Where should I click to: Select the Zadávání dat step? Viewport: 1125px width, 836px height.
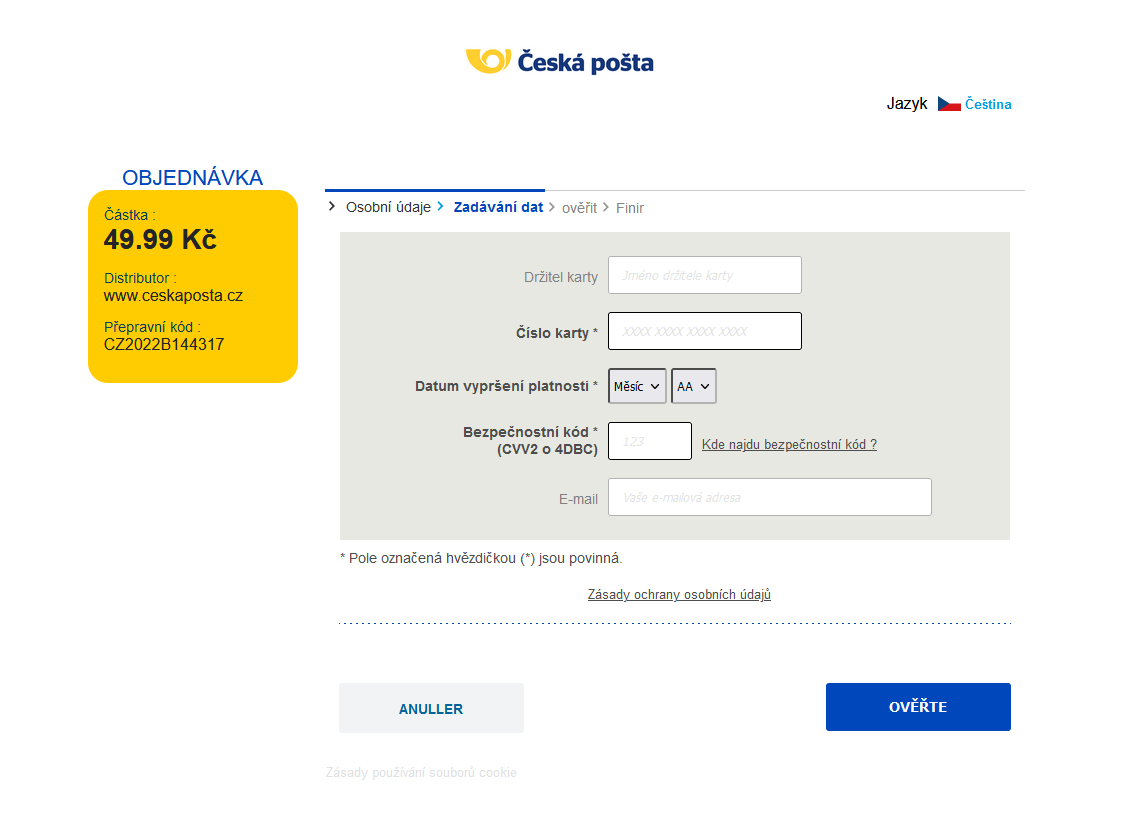498,207
